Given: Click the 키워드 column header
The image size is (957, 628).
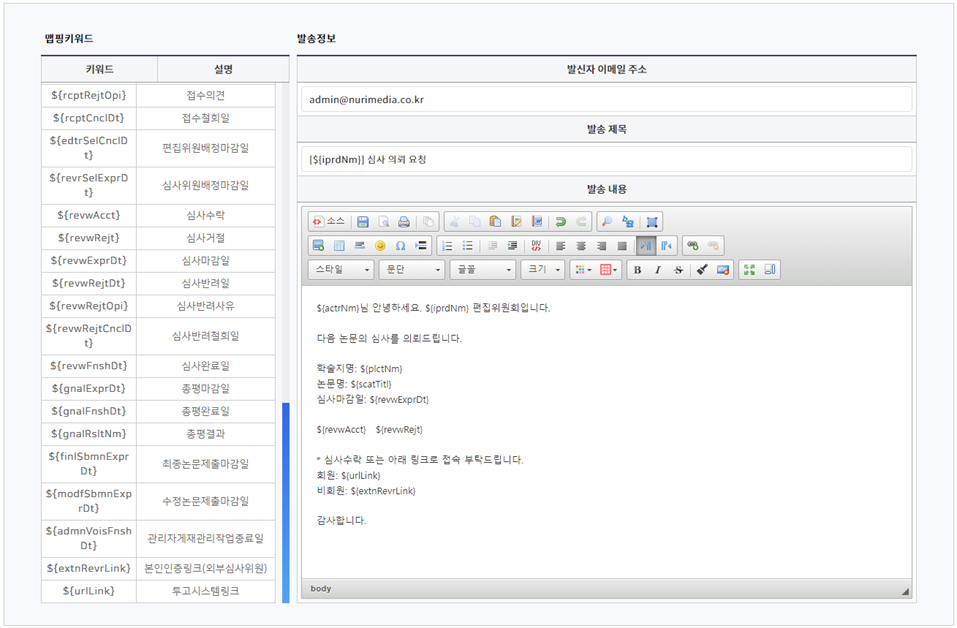Looking at the screenshot, I should tap(99, 70).
